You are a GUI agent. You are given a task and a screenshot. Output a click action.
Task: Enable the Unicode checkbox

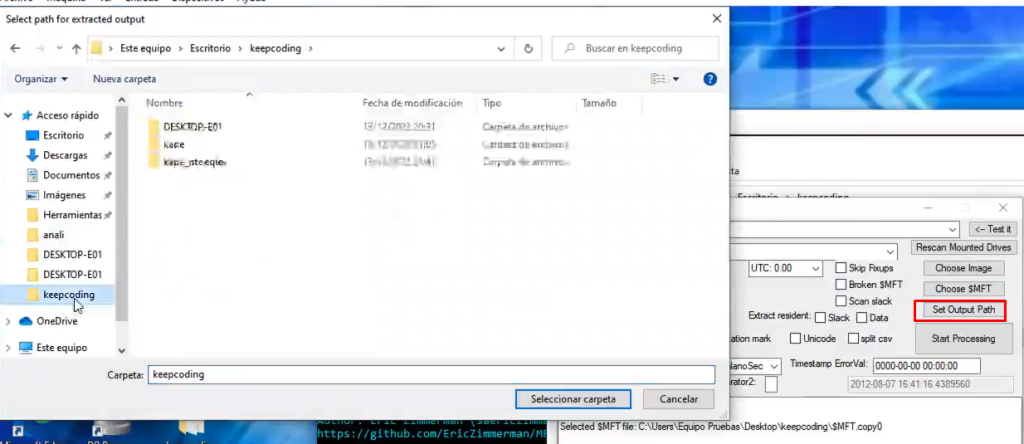pyautogui.click(x=795, y=338)
